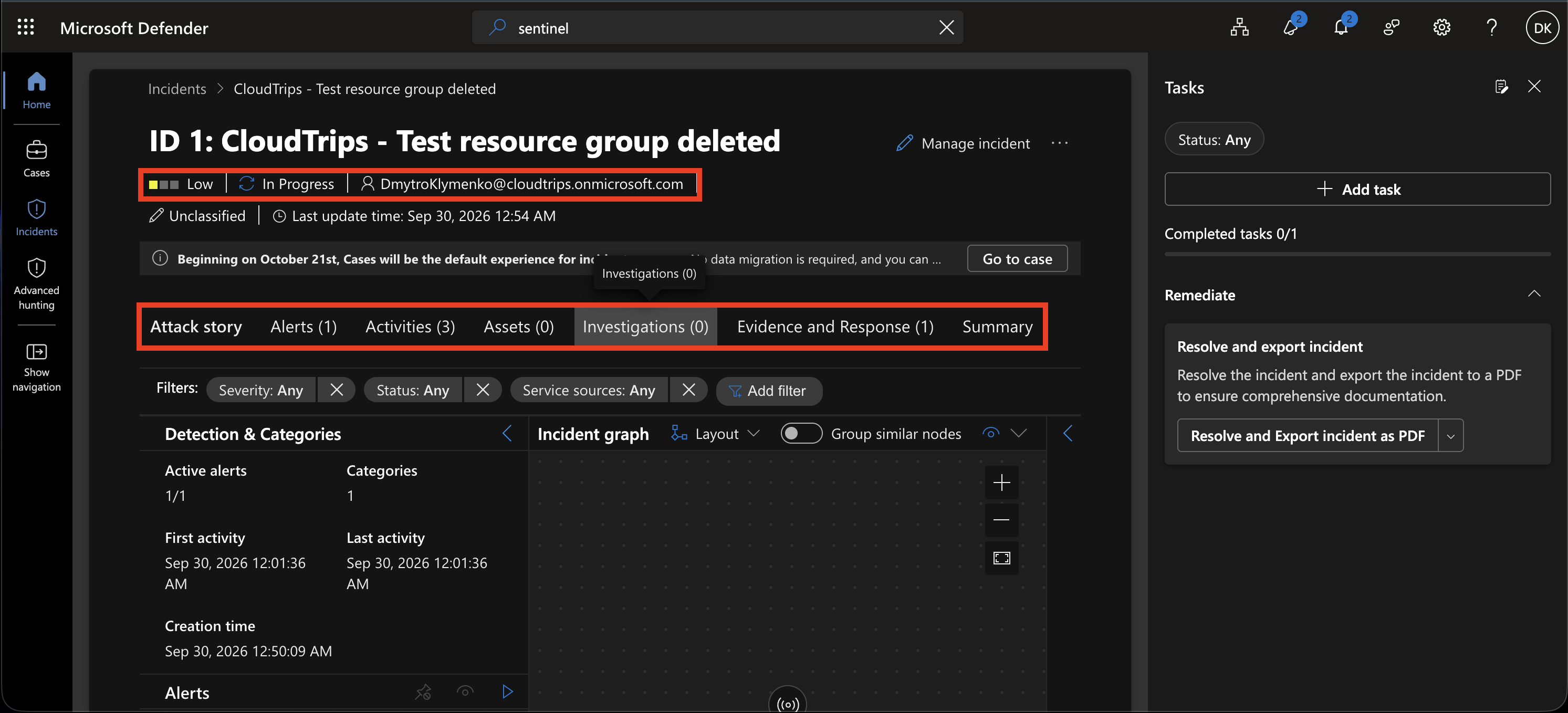Open the DK account avatar

pyautogui.click(x=1542, y=27)
